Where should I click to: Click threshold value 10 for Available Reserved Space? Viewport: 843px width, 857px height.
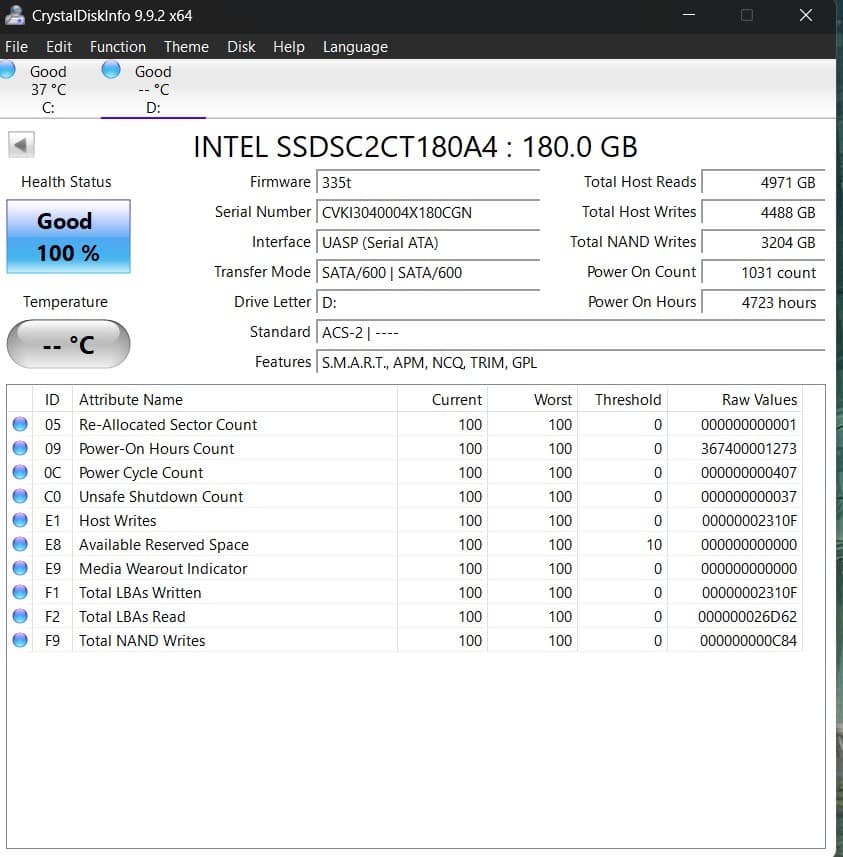[x=654, y=545]
